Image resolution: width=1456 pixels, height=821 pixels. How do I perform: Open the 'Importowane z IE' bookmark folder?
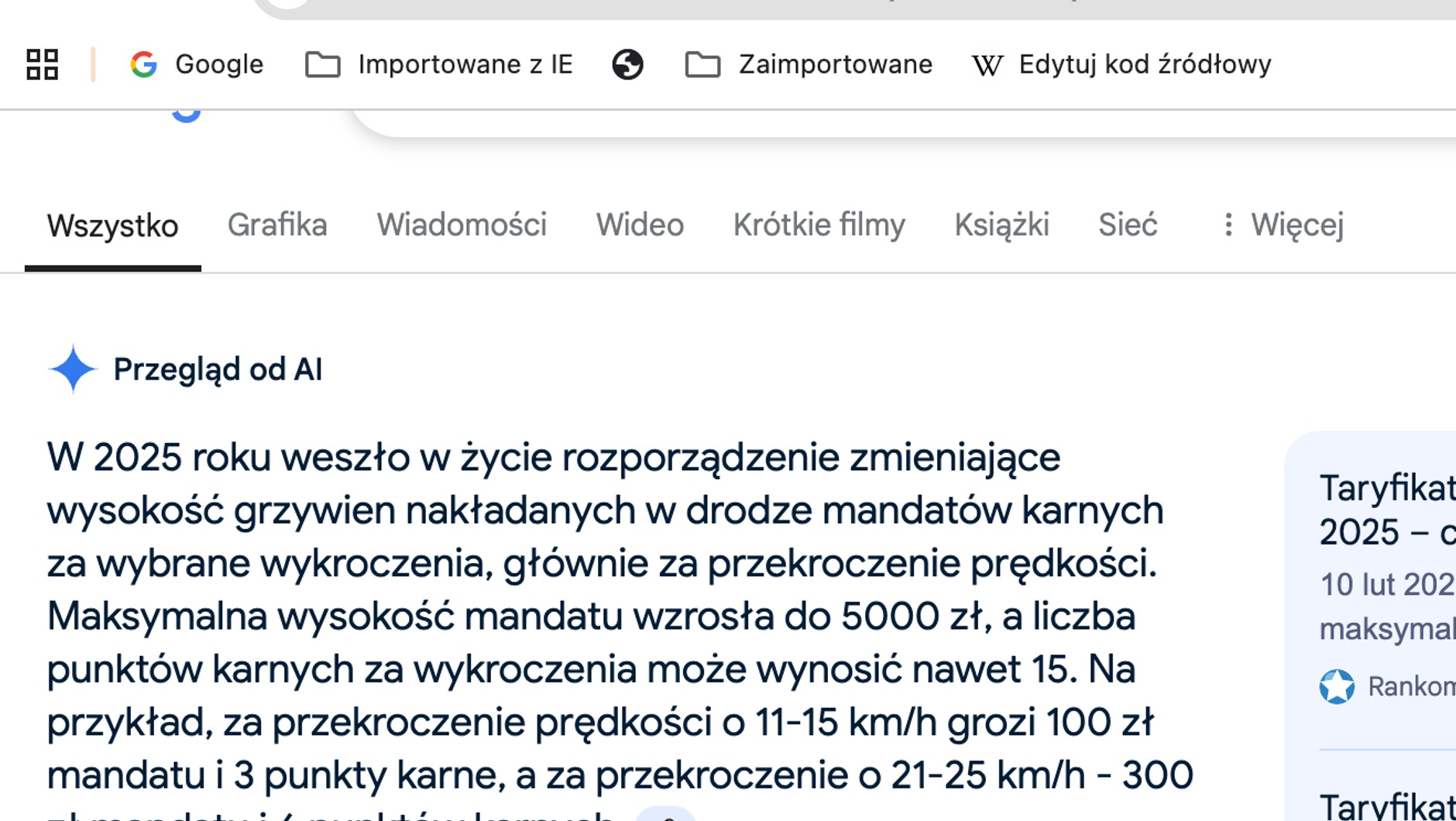(x=439, y=64)
